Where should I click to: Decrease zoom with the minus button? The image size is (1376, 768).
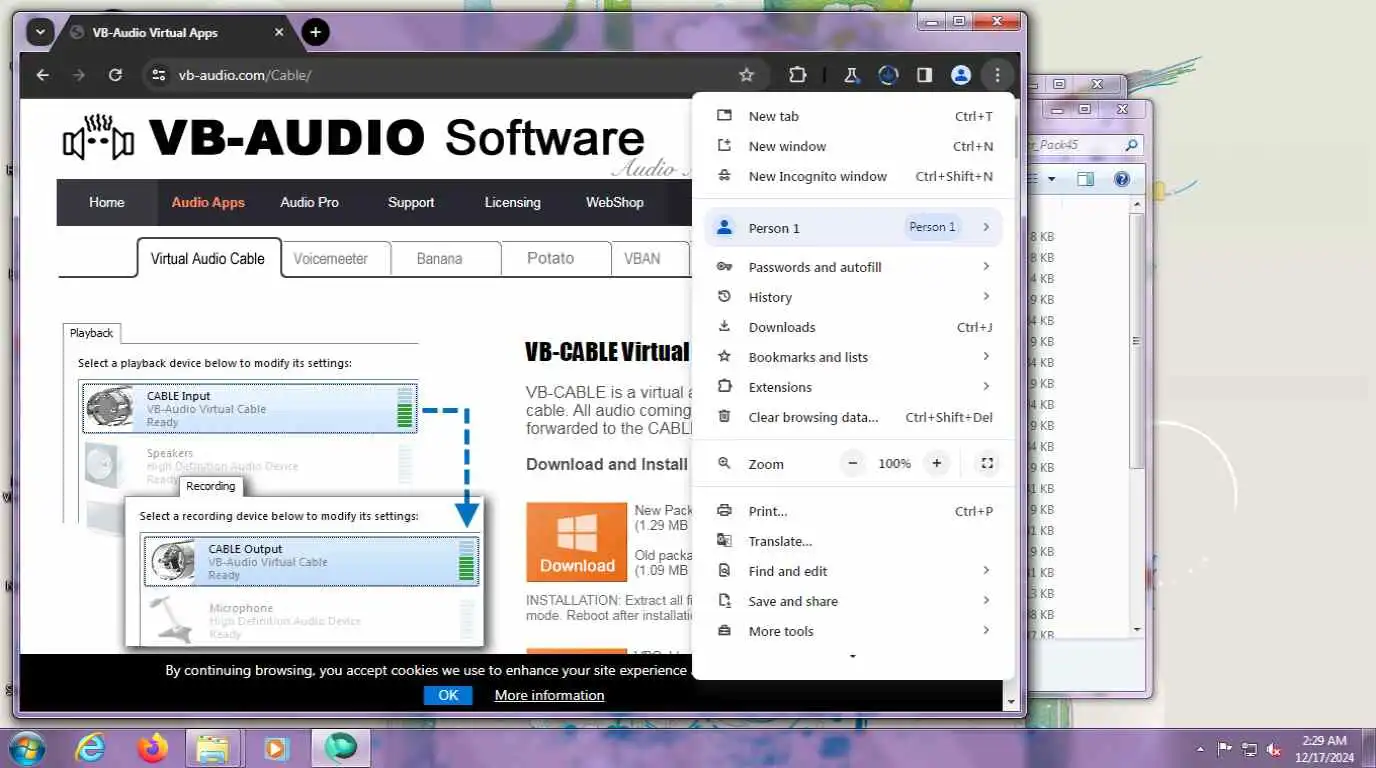pos(852,463)
